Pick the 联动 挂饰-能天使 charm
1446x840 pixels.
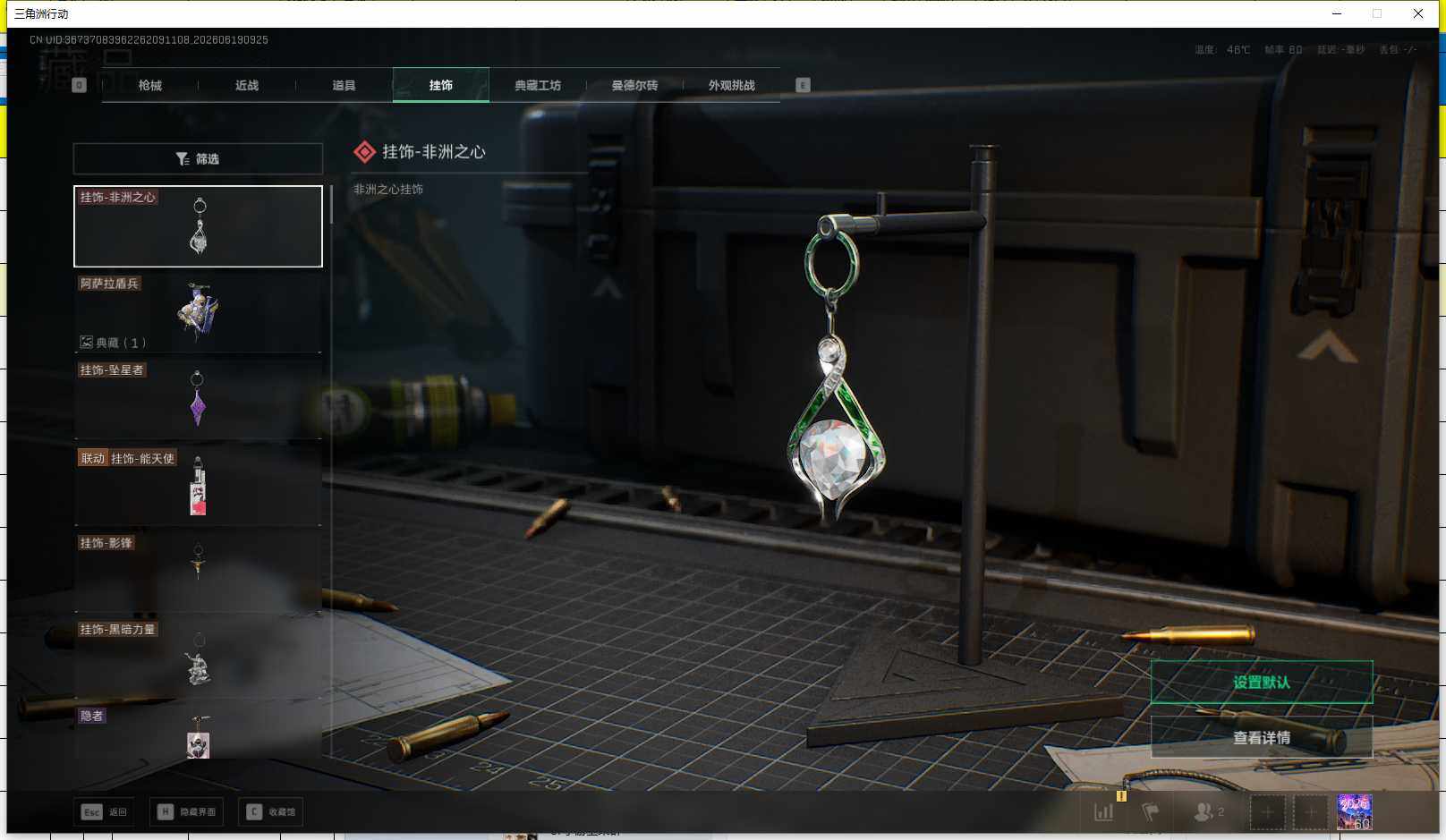click(x=198, y=485)
